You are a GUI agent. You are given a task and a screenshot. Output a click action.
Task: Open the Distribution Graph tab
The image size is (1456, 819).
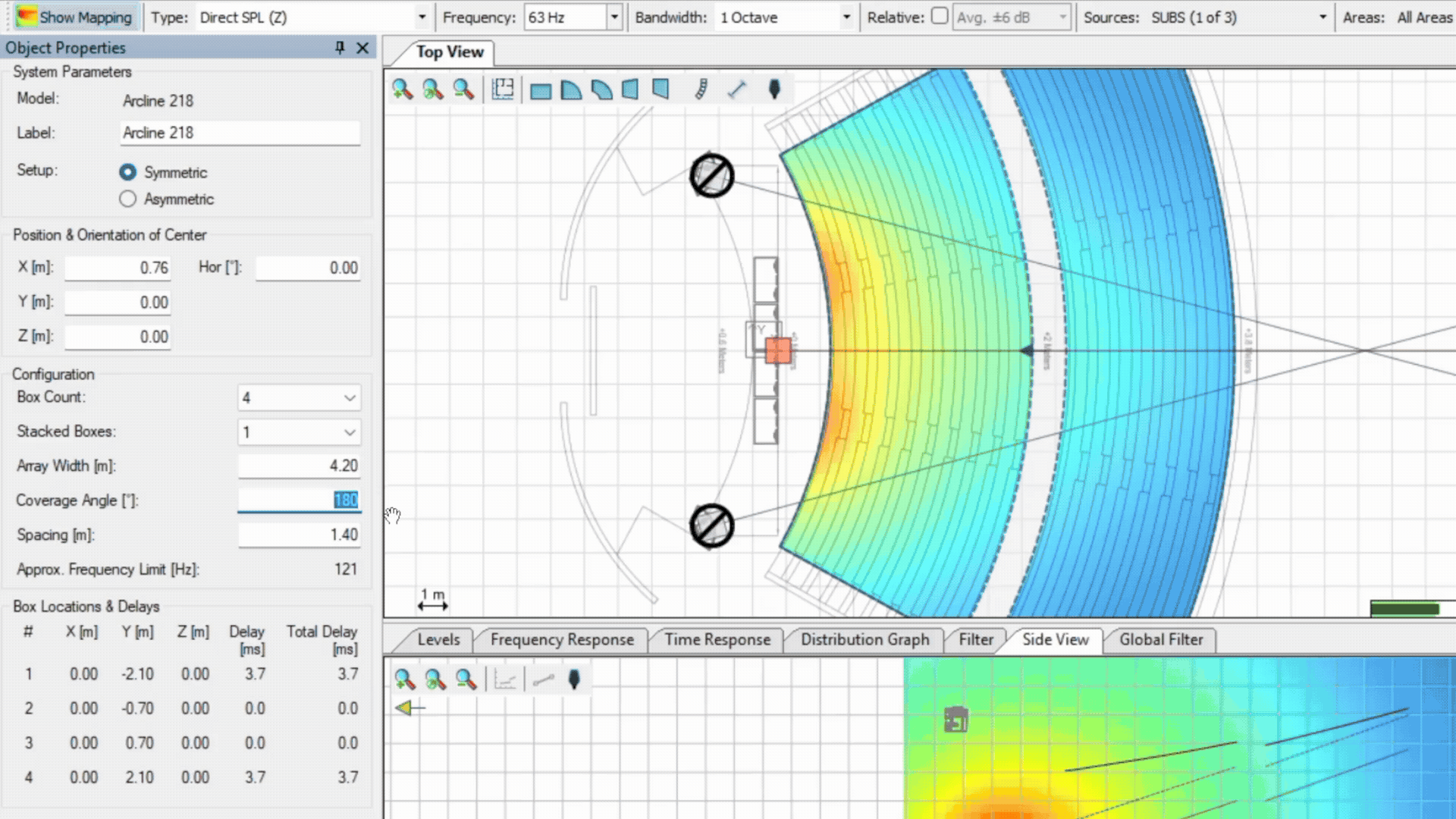(864, 639)
